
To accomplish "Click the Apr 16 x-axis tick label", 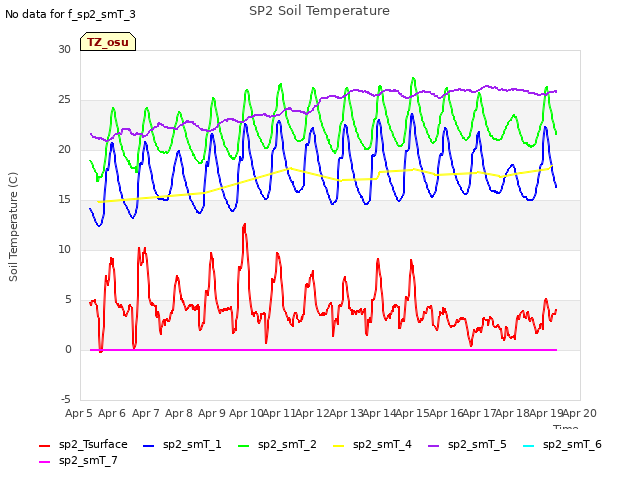I will (x=447, y=413).
